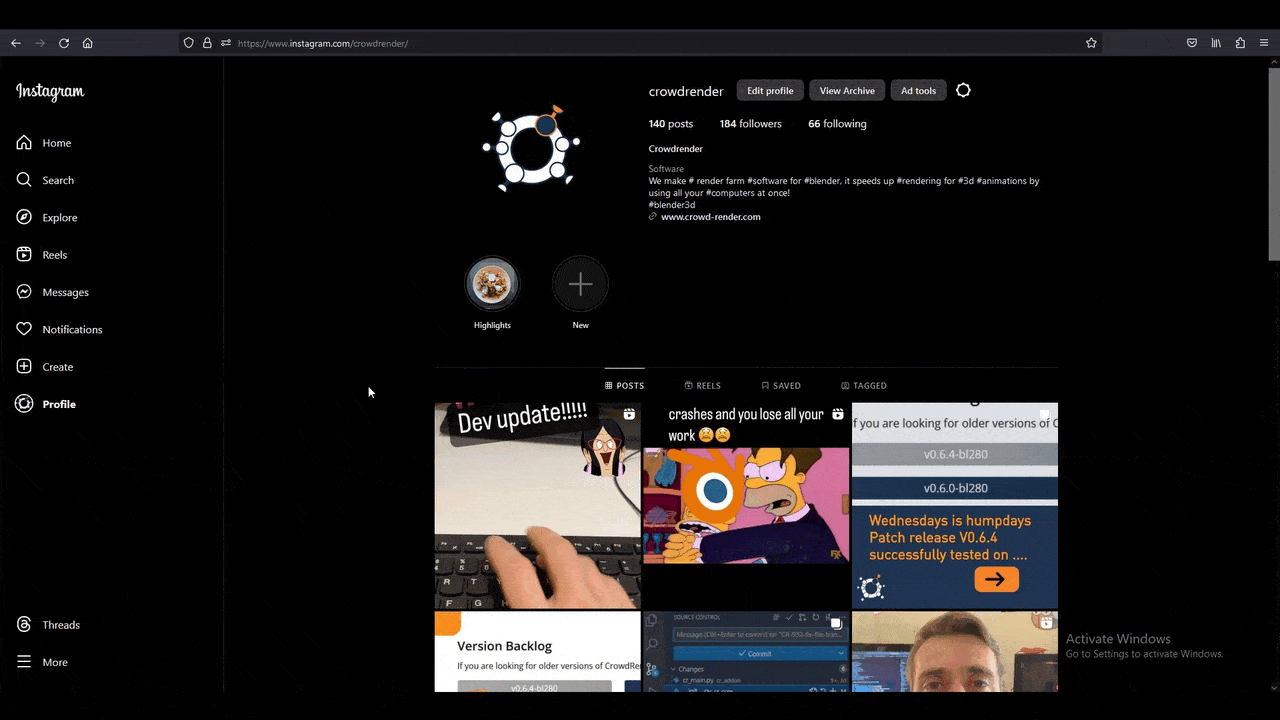
Task: Open the Messages messenger icon
Action: pyautogui.click(x=24, y=292)
